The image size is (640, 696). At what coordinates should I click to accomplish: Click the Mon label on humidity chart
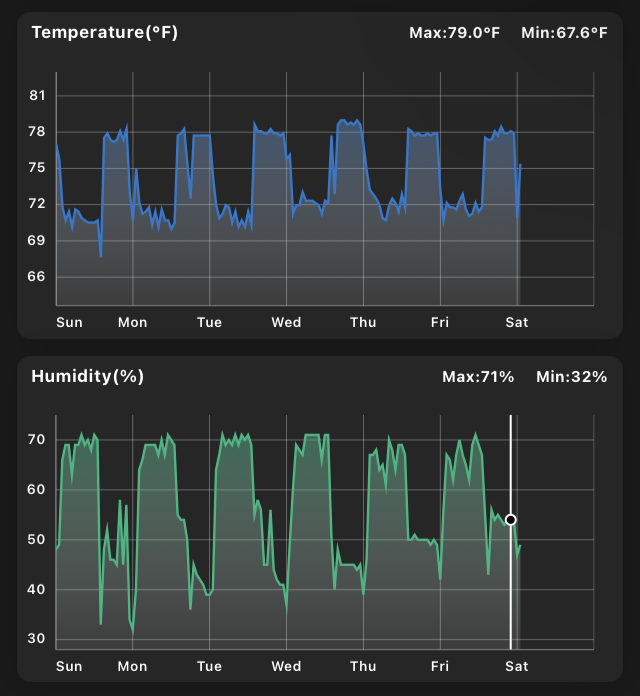pos(132,666)
